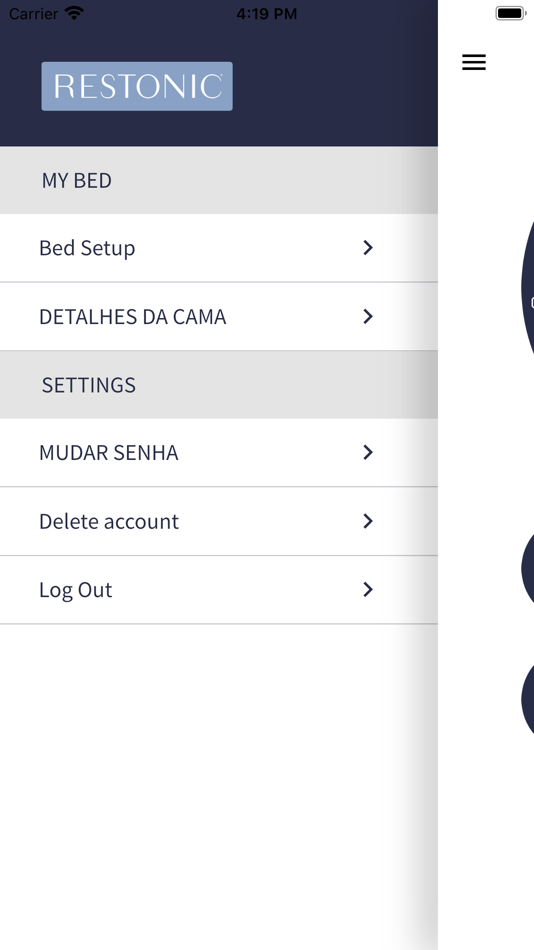
Task: Click the chevron beside MUDAR SENHA
Action: [367, 452]
